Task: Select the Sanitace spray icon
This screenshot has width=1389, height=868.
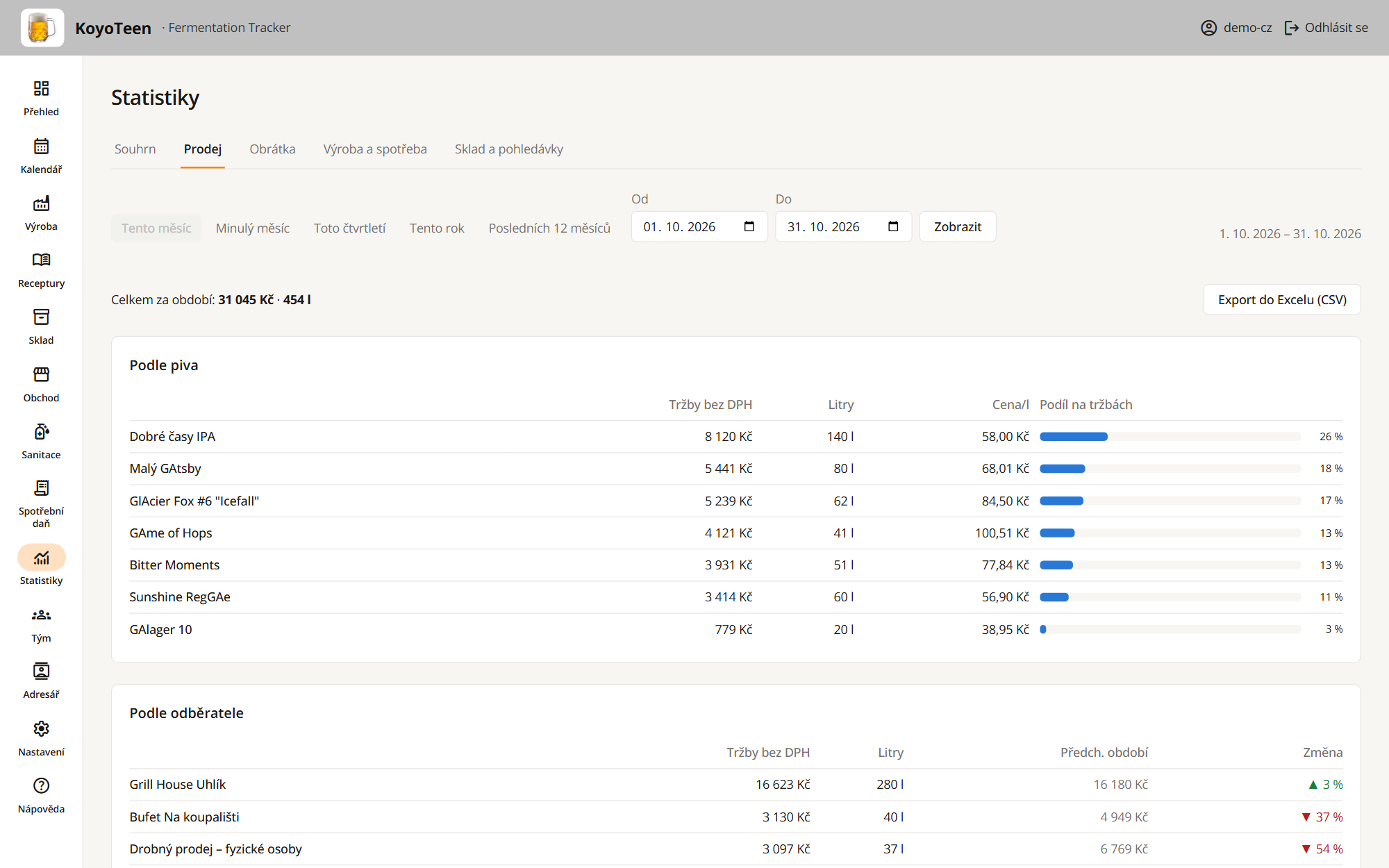Action: click(41, 431)
